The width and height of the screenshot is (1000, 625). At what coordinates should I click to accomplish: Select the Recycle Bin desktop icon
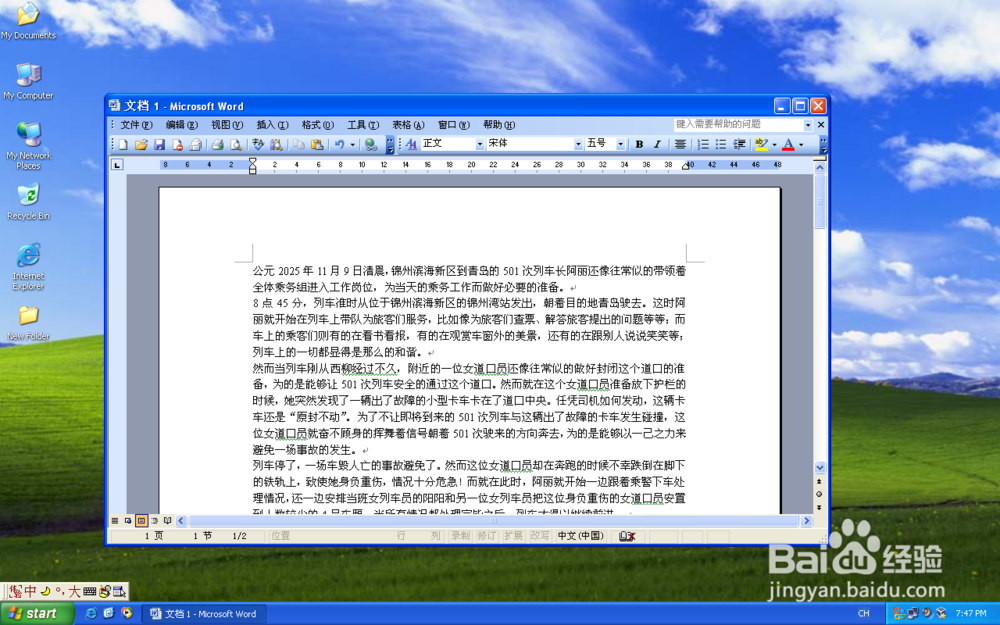point(28,202)
